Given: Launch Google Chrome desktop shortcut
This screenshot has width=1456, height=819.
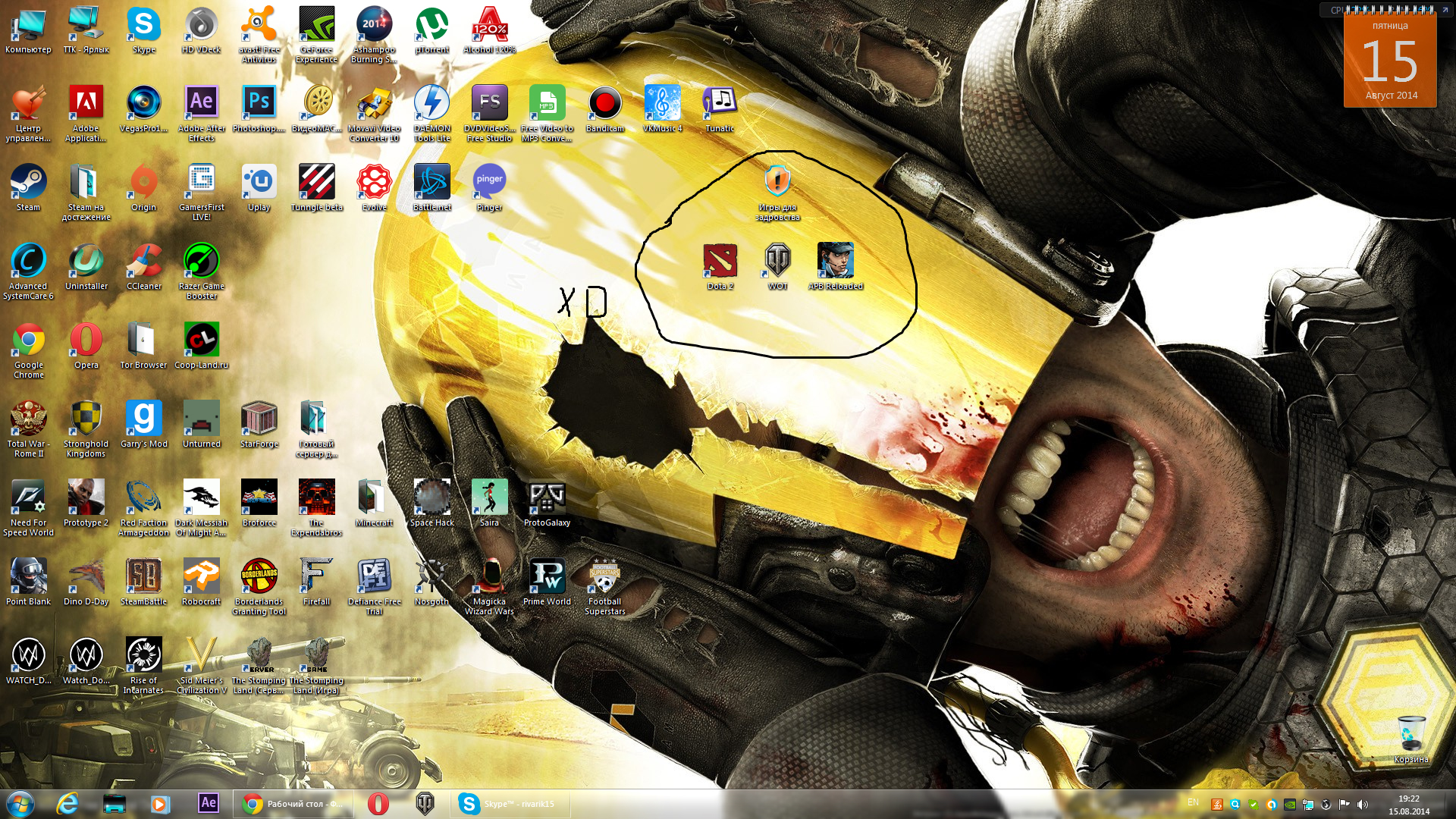Looking at the screenshot, I should (28, 350).
